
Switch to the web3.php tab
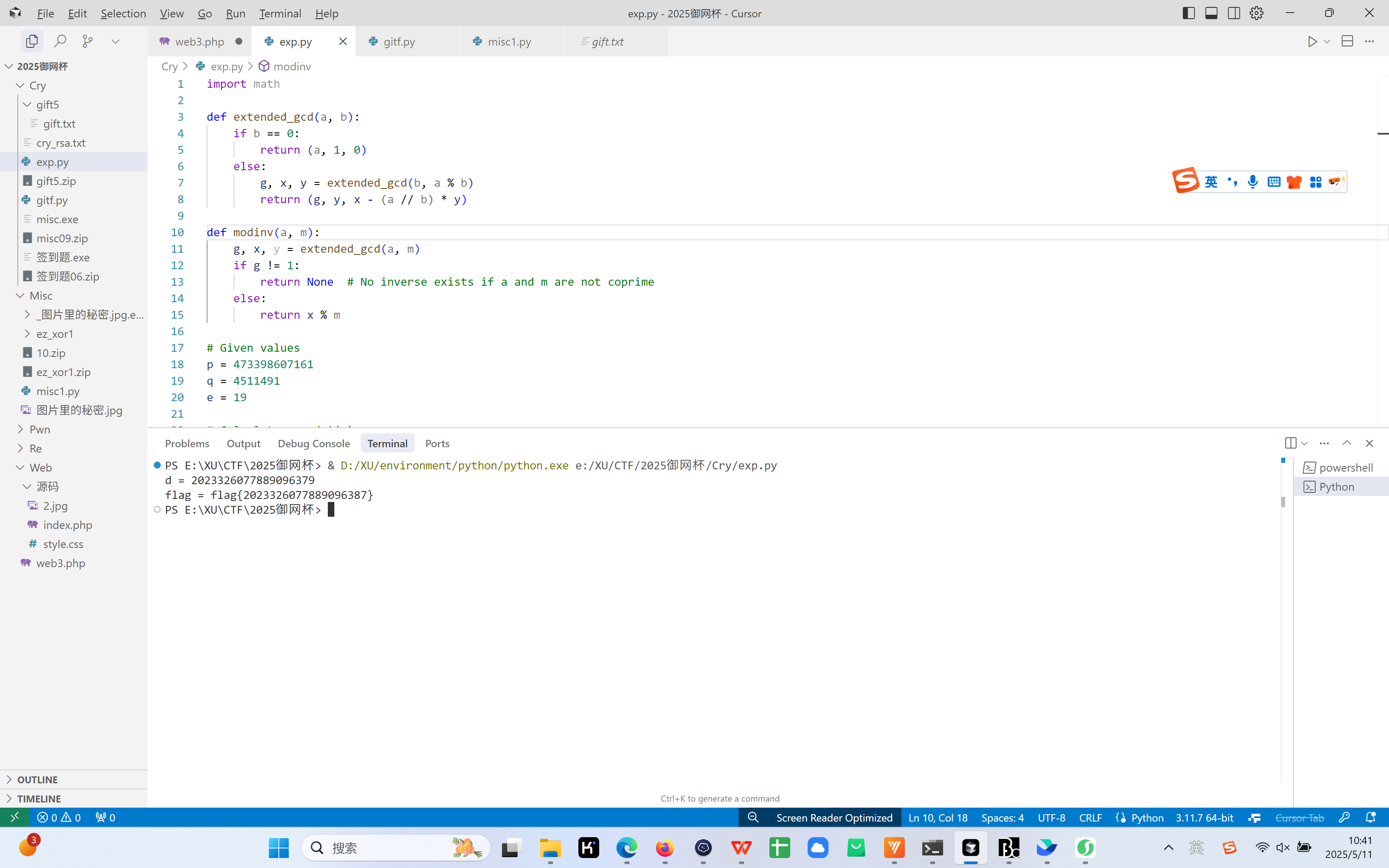coord(200,41)
